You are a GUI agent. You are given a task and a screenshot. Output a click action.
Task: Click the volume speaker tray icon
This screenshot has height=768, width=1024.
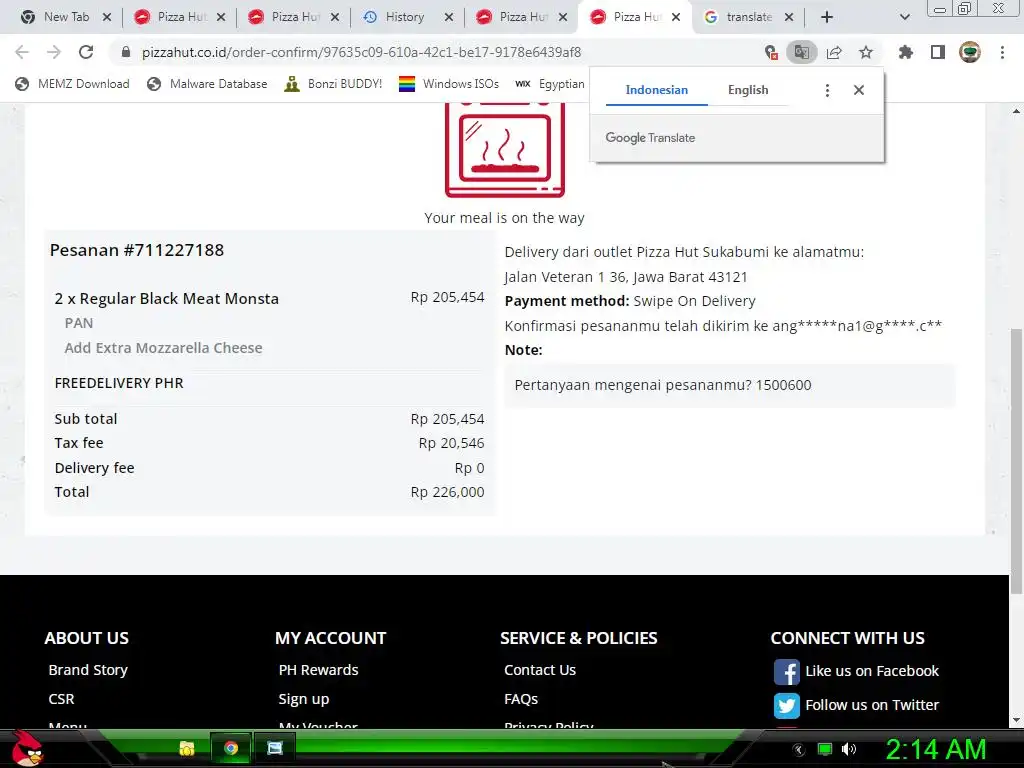click(x=849, y=749)
